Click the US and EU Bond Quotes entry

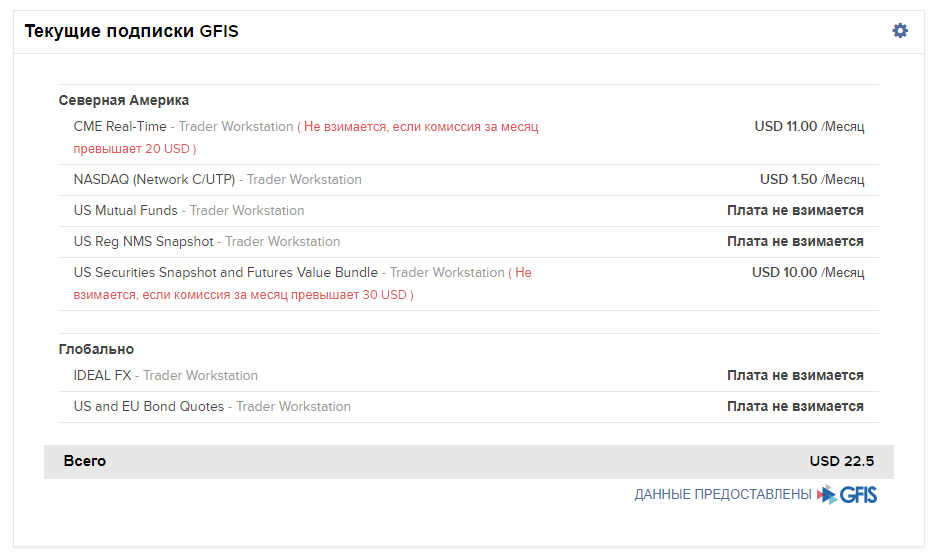148,407
